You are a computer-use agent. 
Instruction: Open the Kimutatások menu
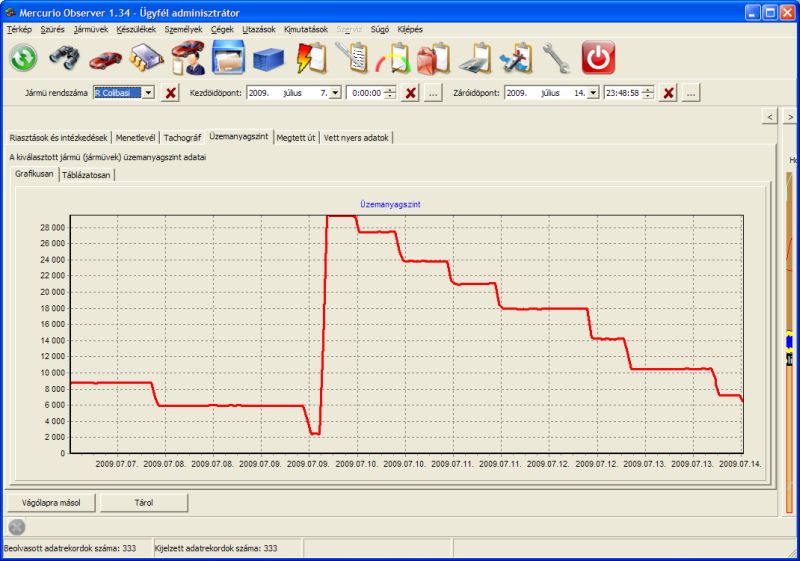[306, 29]
